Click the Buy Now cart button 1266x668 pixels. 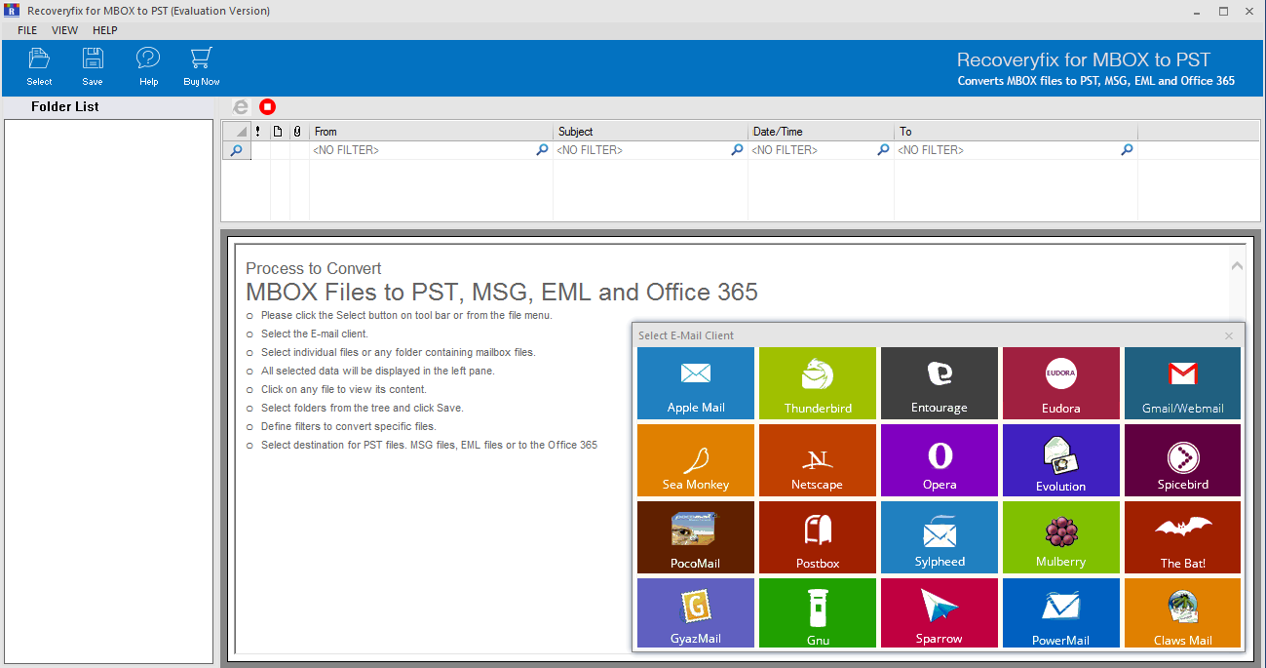(201, 67)
